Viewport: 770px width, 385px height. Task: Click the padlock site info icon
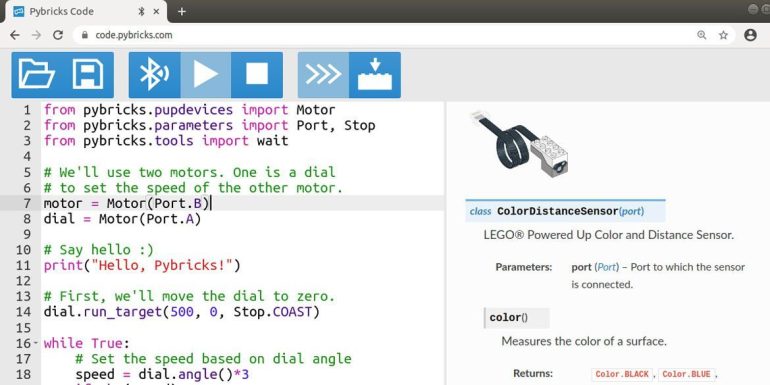85,35
